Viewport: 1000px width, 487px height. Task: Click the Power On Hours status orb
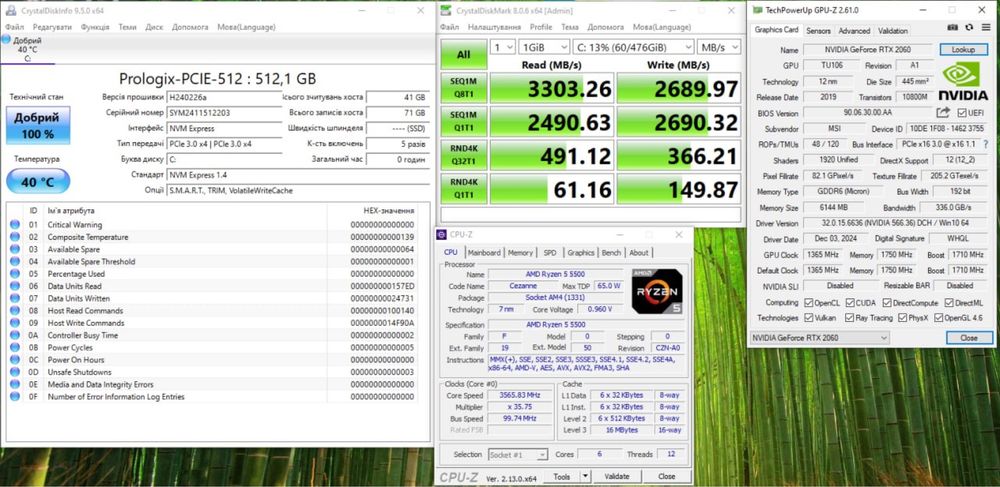(x=15, y=360)
